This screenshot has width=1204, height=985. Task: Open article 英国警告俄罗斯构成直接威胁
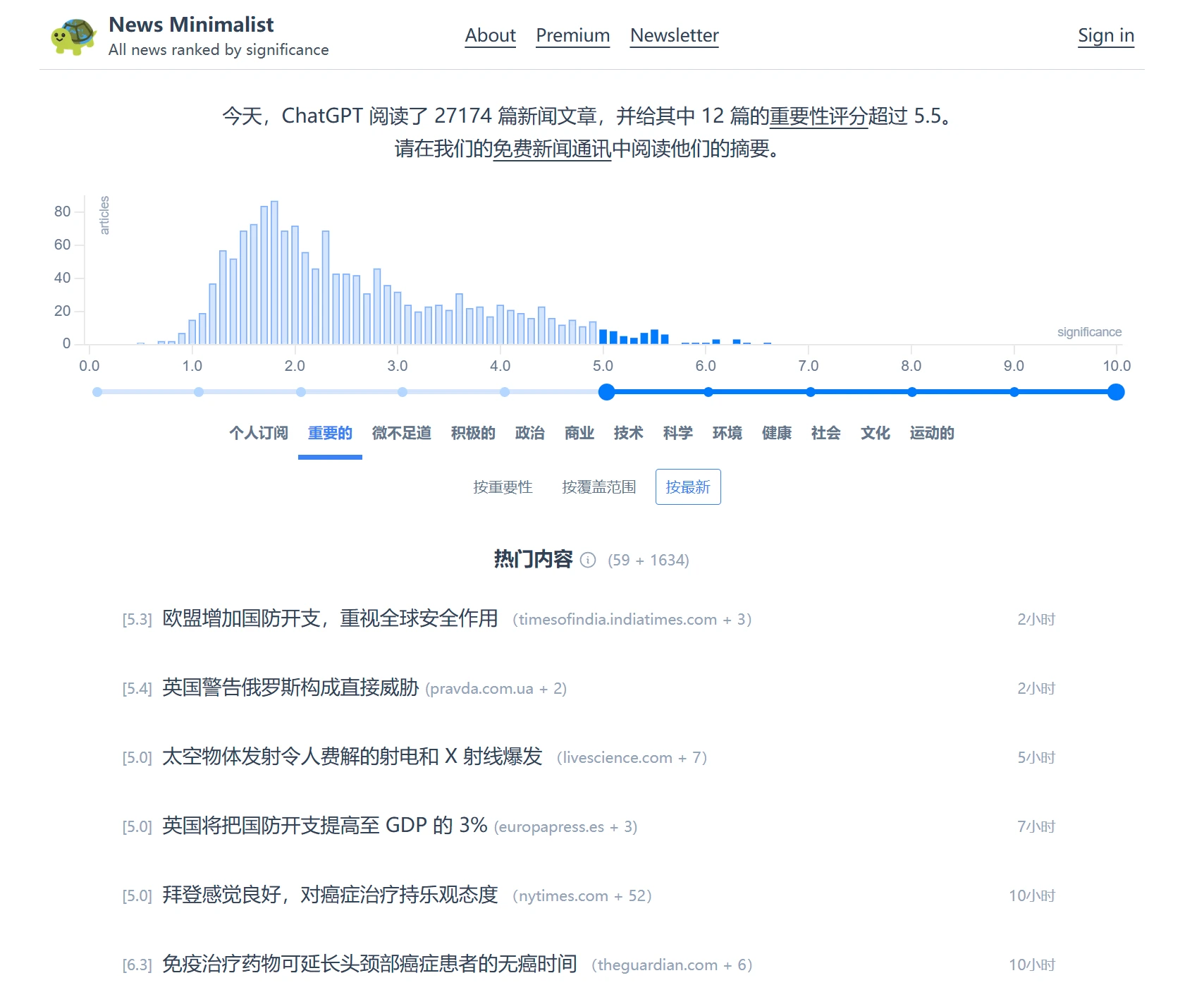(290, 687)
